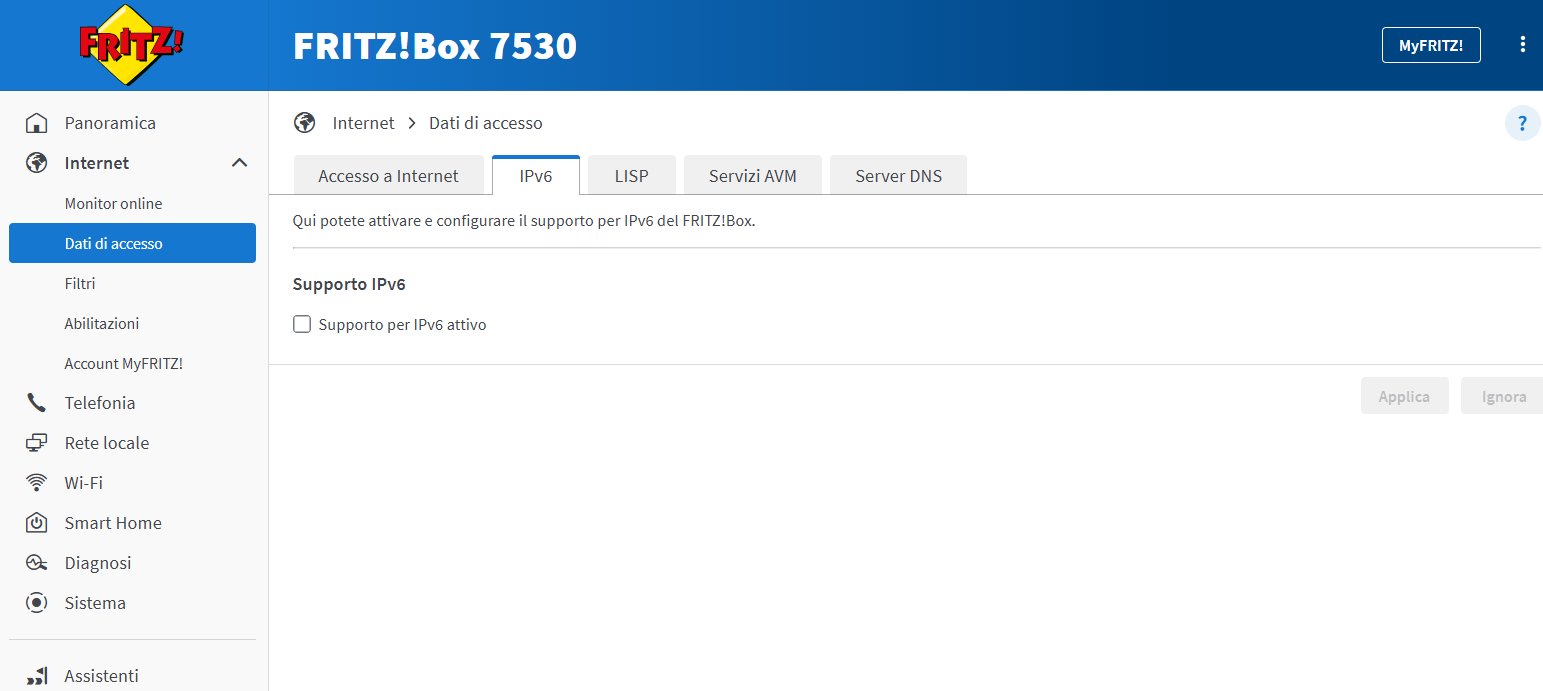Click Internet in the breadcrumb path
The image size is (1543, 691).
pos(363,123)
